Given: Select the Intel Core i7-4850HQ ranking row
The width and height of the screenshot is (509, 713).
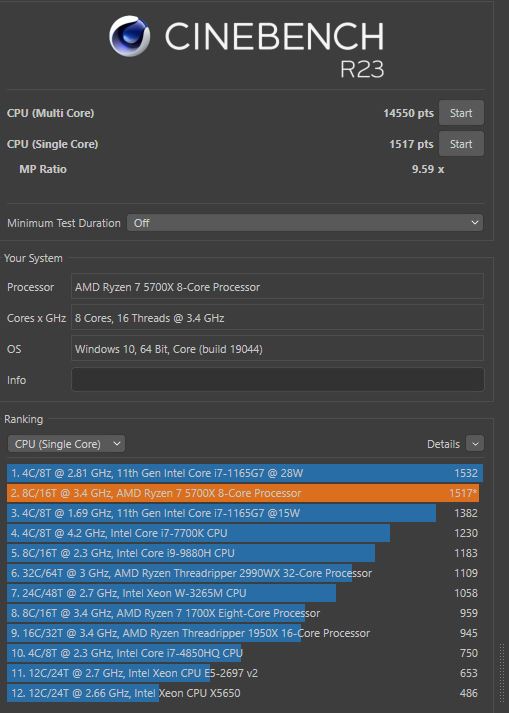Looking at the screenshot, I should point(245,653).
